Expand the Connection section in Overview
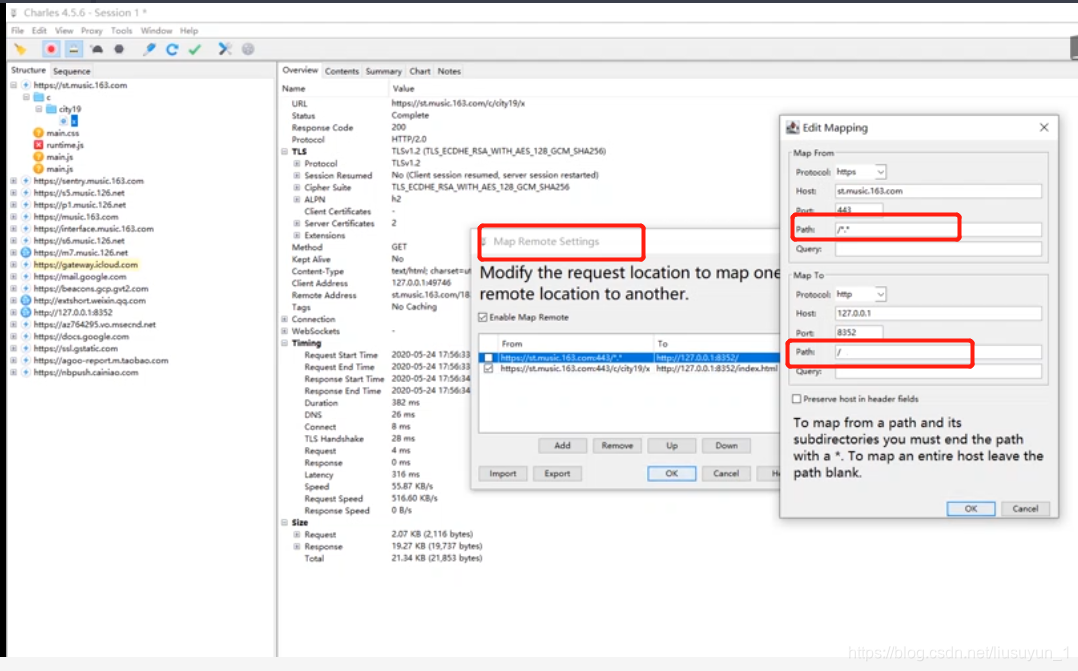 285,319
